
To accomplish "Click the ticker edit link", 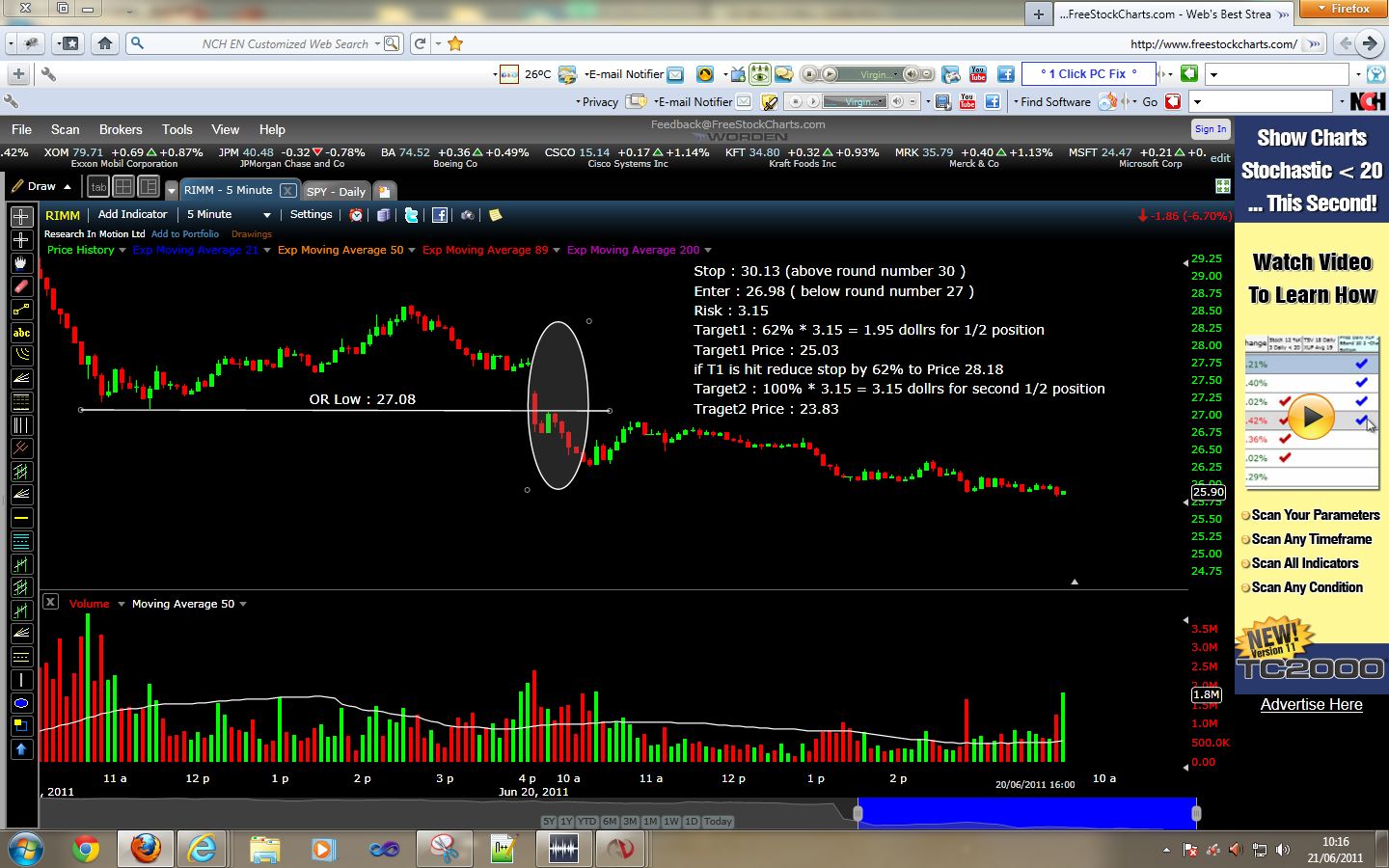I will [1220, 158].
